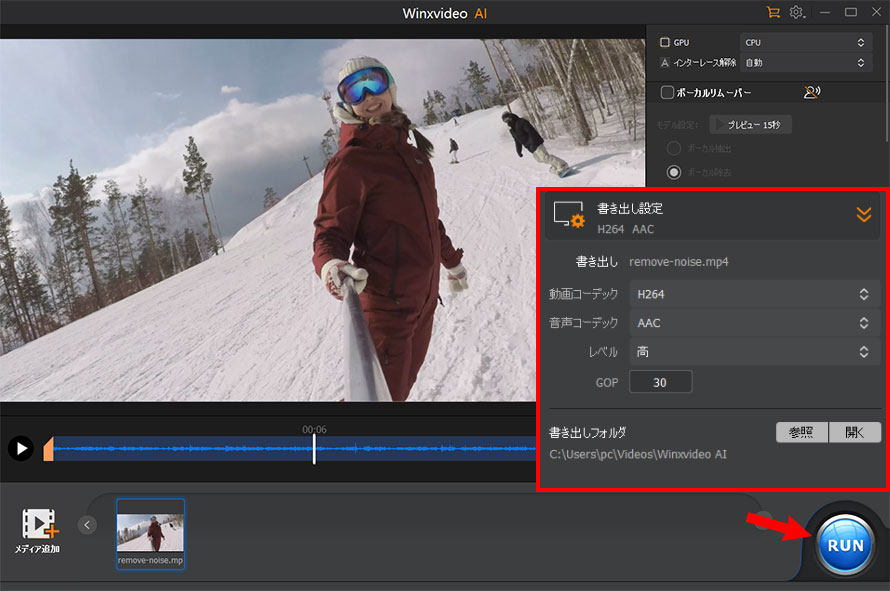Click the white playhead on waveform timeline
This screenshot has width=890, height=591.
(x=314, y=448)
